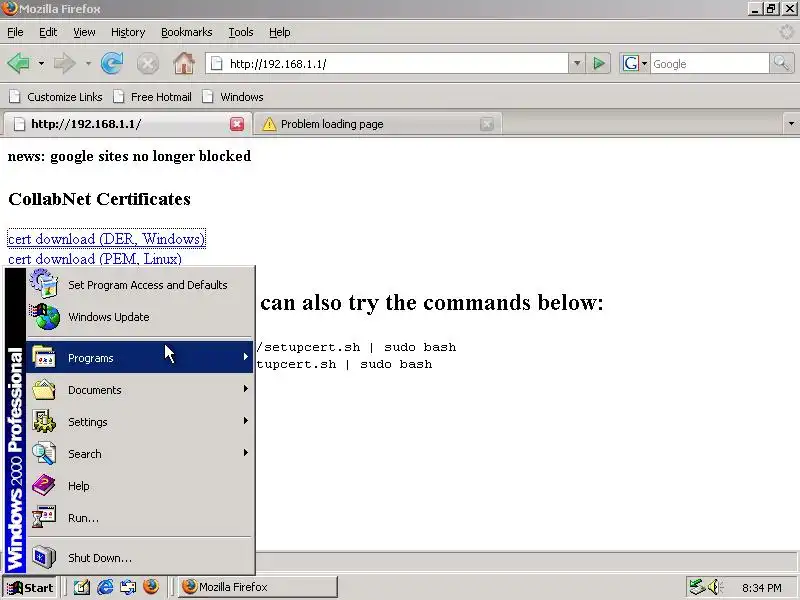Click the Mozilla Firefox taskbar button
Screen dimensions: 800x600
pos(258,587)
